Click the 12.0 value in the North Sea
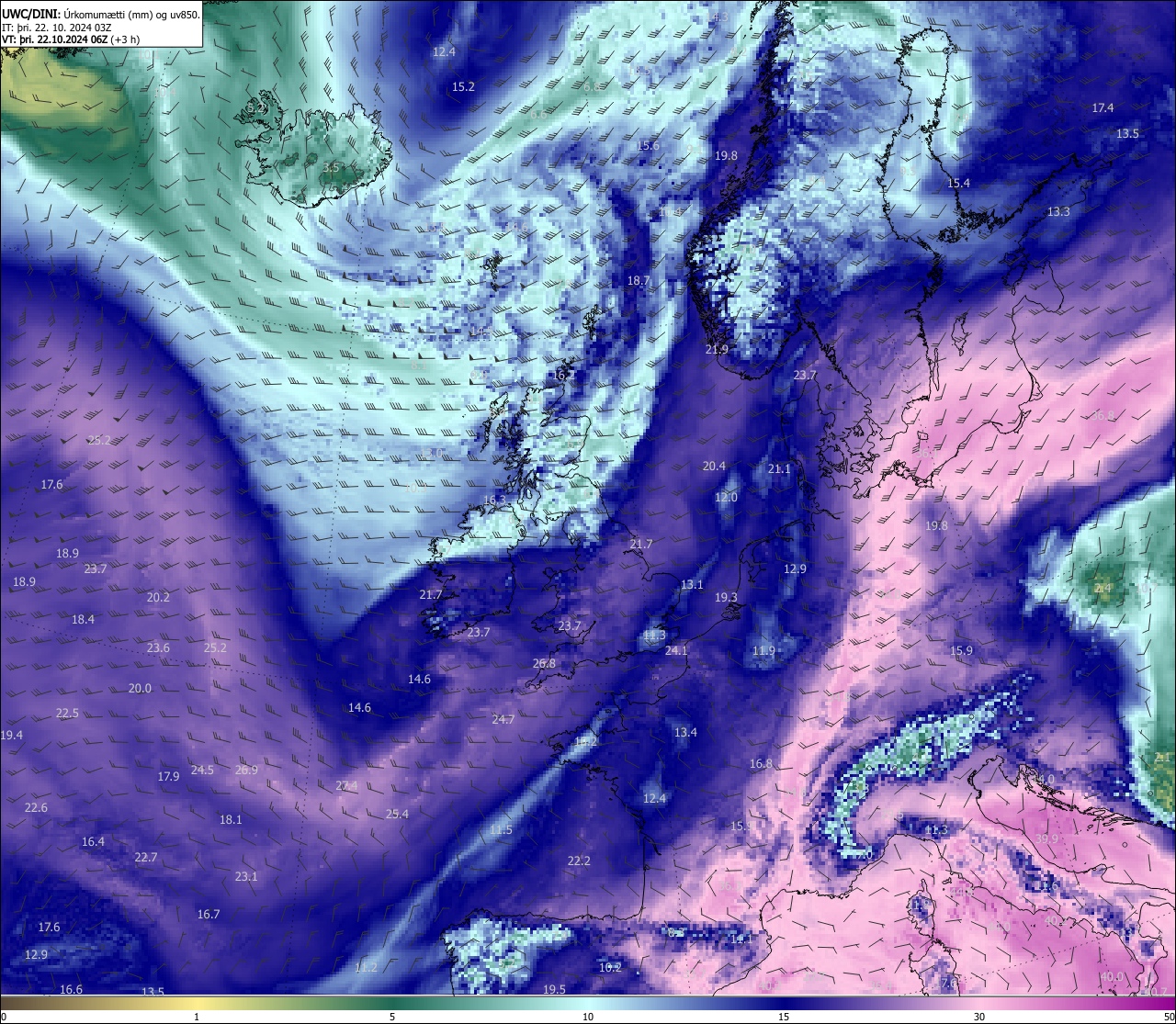Image resolution: width=1176 pixels, height=1024 pixels. (726, 498)
